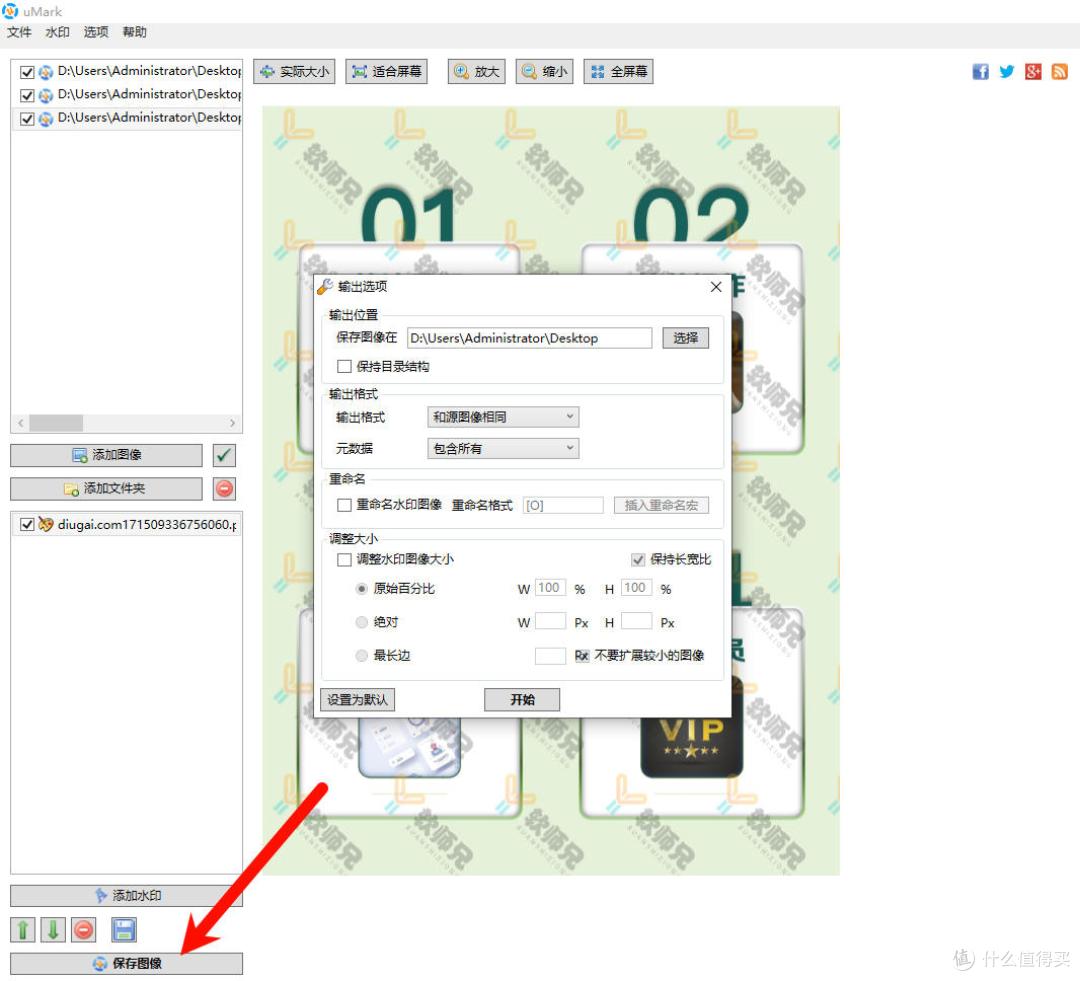Uncheck the first image file checkbox
This screenshot has height=981, width=1080.
[x=27, y=72]
